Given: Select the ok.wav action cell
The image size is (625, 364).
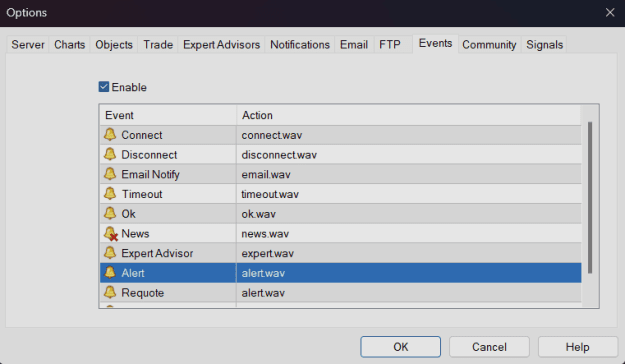Looking at the screenshot, I should click(x=409, y=214).
